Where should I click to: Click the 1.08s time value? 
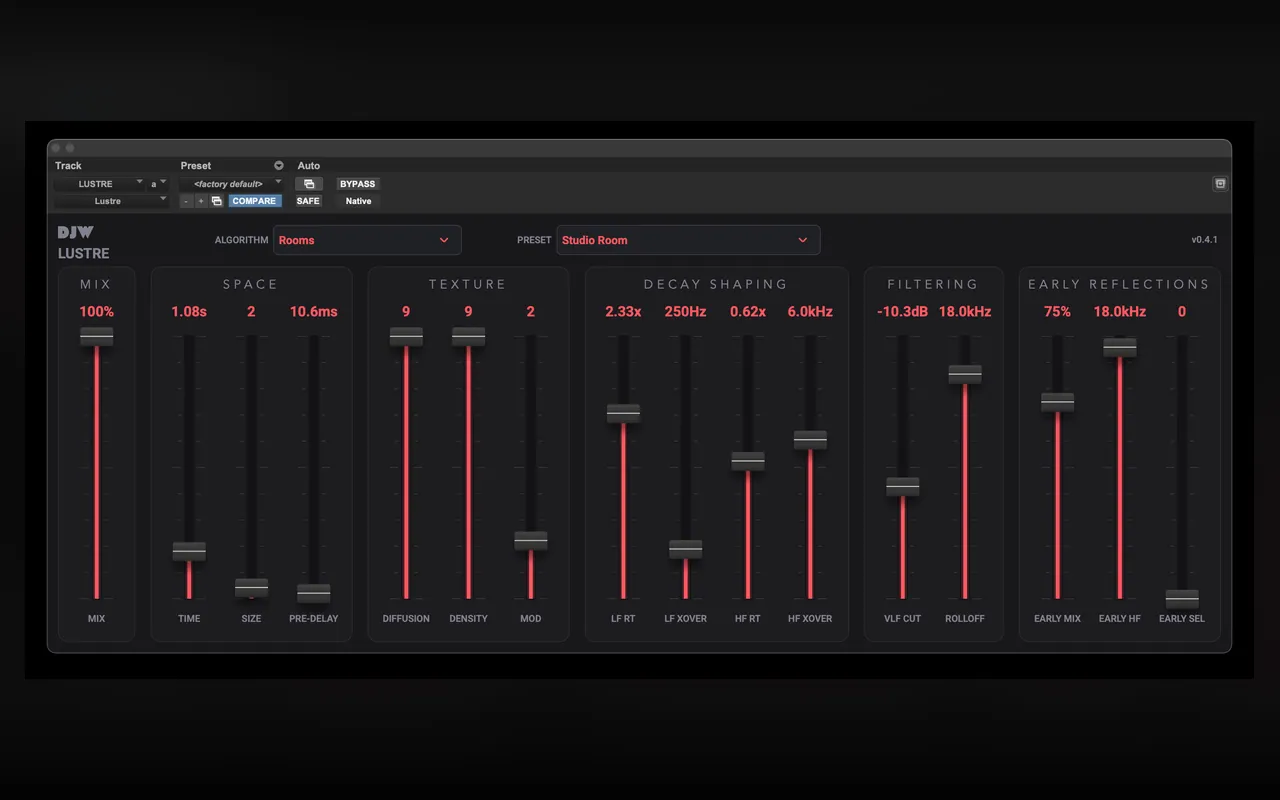pyautogui.click(x=189, y=312)
